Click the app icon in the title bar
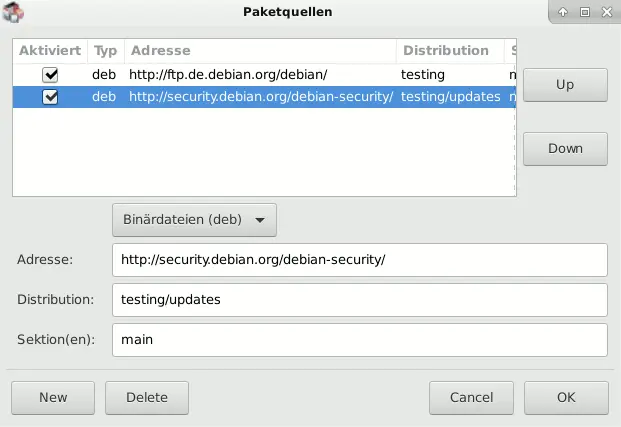 (14, 12)
